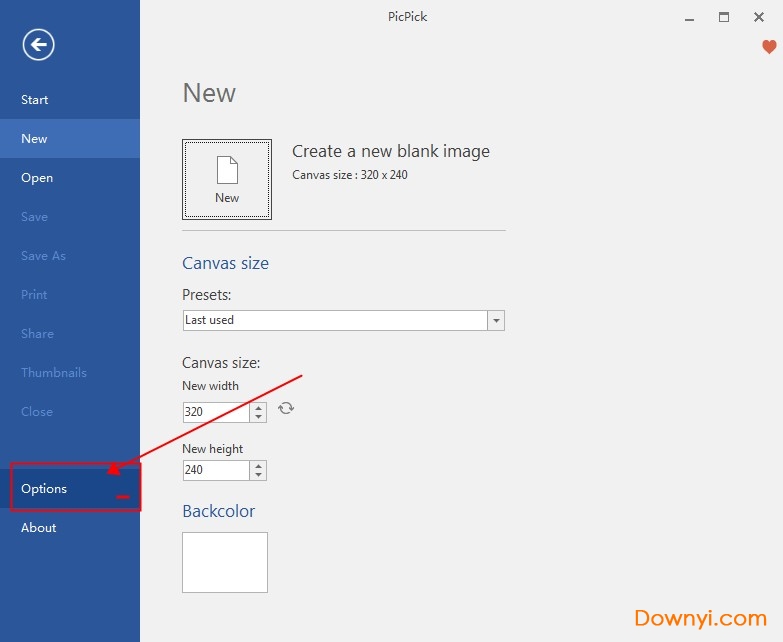Go to the About page
This screenshot has width=783, height=642.
(x=39, y=528)
